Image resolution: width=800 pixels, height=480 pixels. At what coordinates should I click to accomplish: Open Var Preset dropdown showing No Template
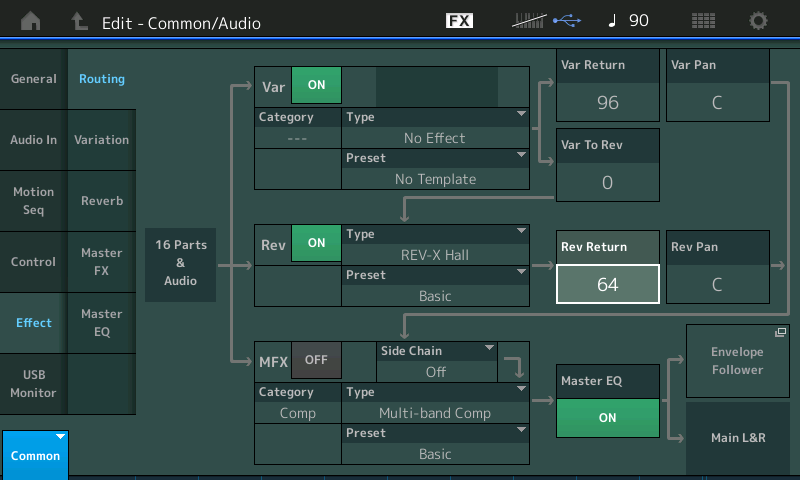tap(435, 169)
